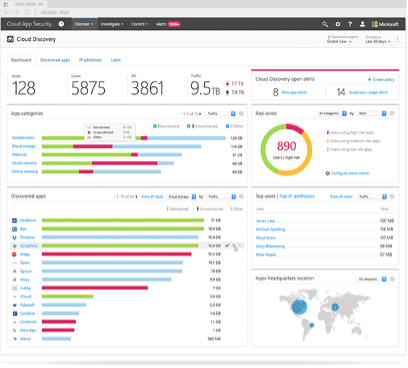
Task: Switch to the Dashboard tab
Action: tap(21, 60)
